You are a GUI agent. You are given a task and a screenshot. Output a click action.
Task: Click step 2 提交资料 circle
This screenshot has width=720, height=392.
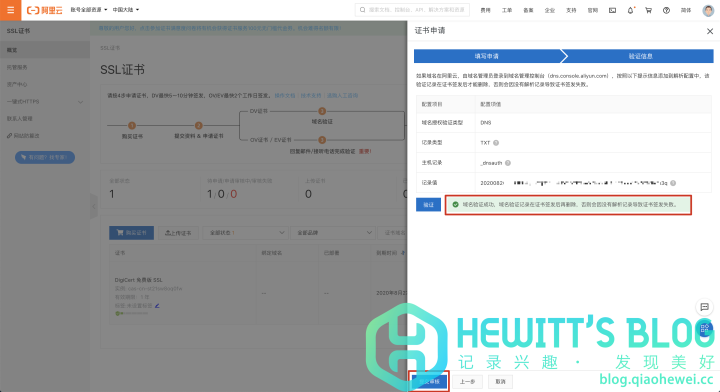point(198,125)
